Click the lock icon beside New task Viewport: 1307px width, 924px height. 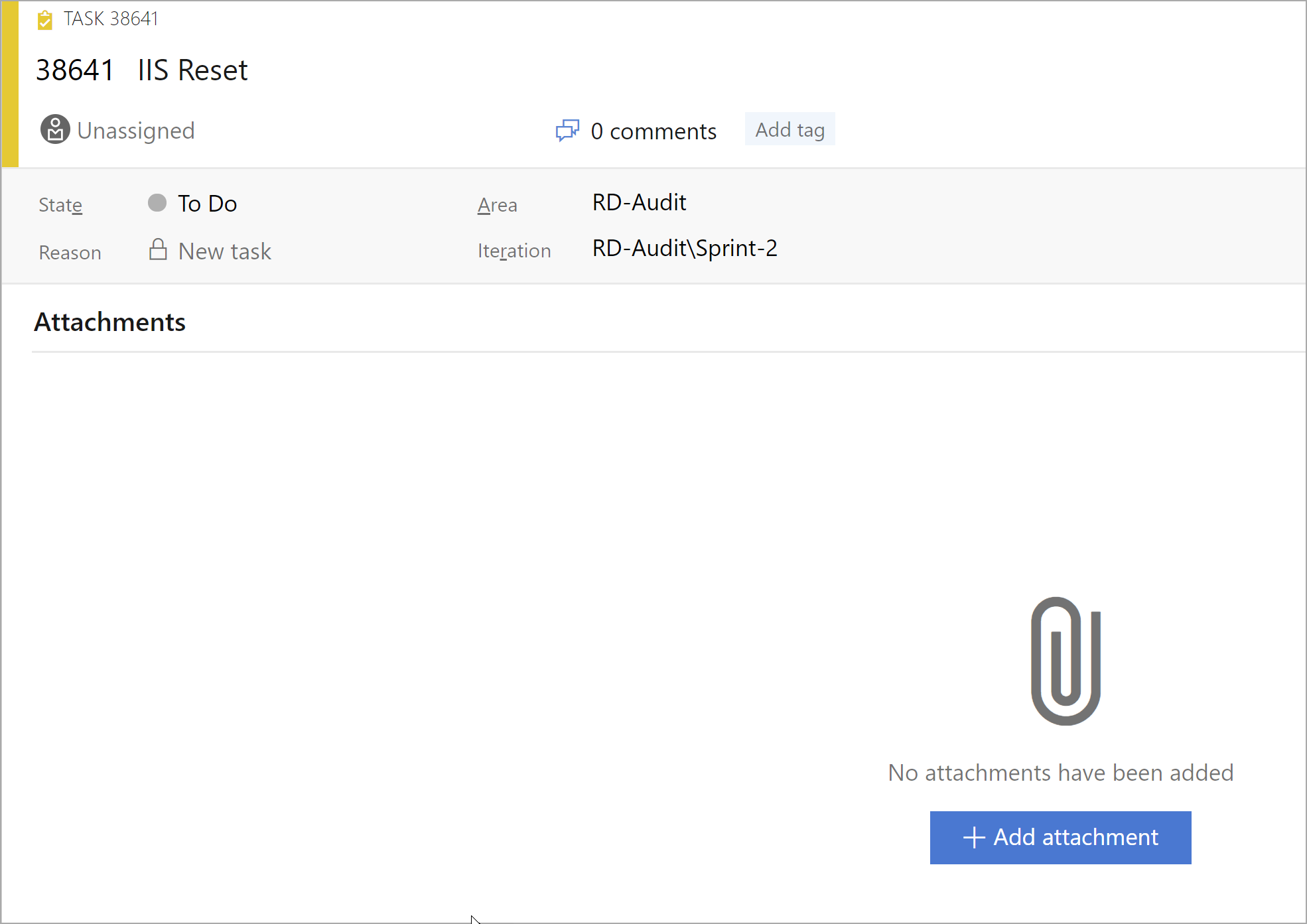pyautogui.click(x=158, y=250)
